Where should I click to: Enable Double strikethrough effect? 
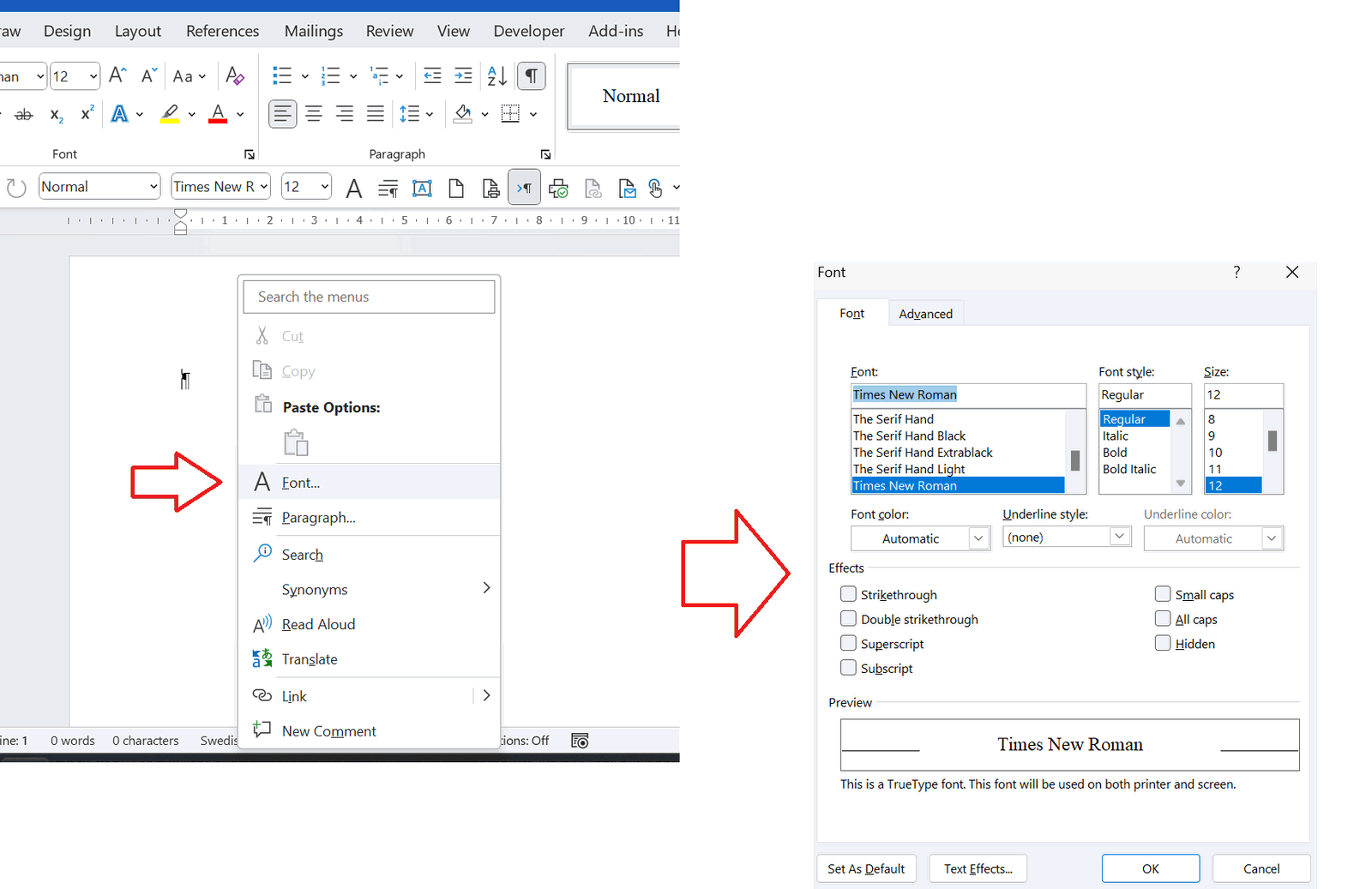(x=848, y=619)
